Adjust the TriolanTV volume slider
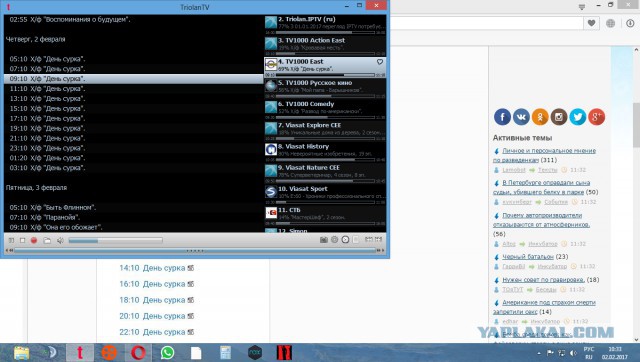 tap(116, 240)
